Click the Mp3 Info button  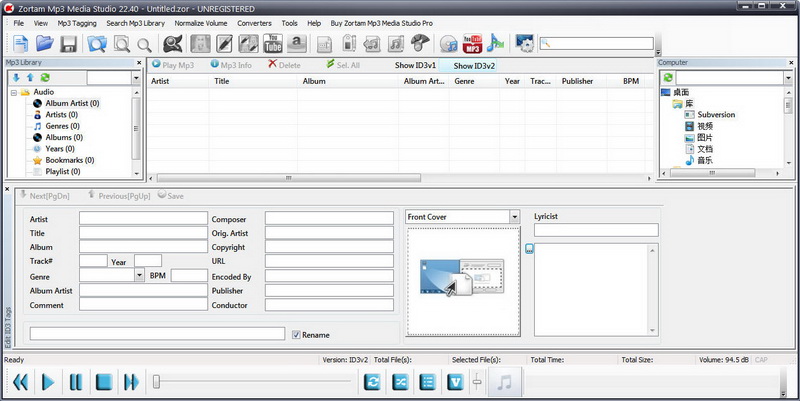point(232,65)
